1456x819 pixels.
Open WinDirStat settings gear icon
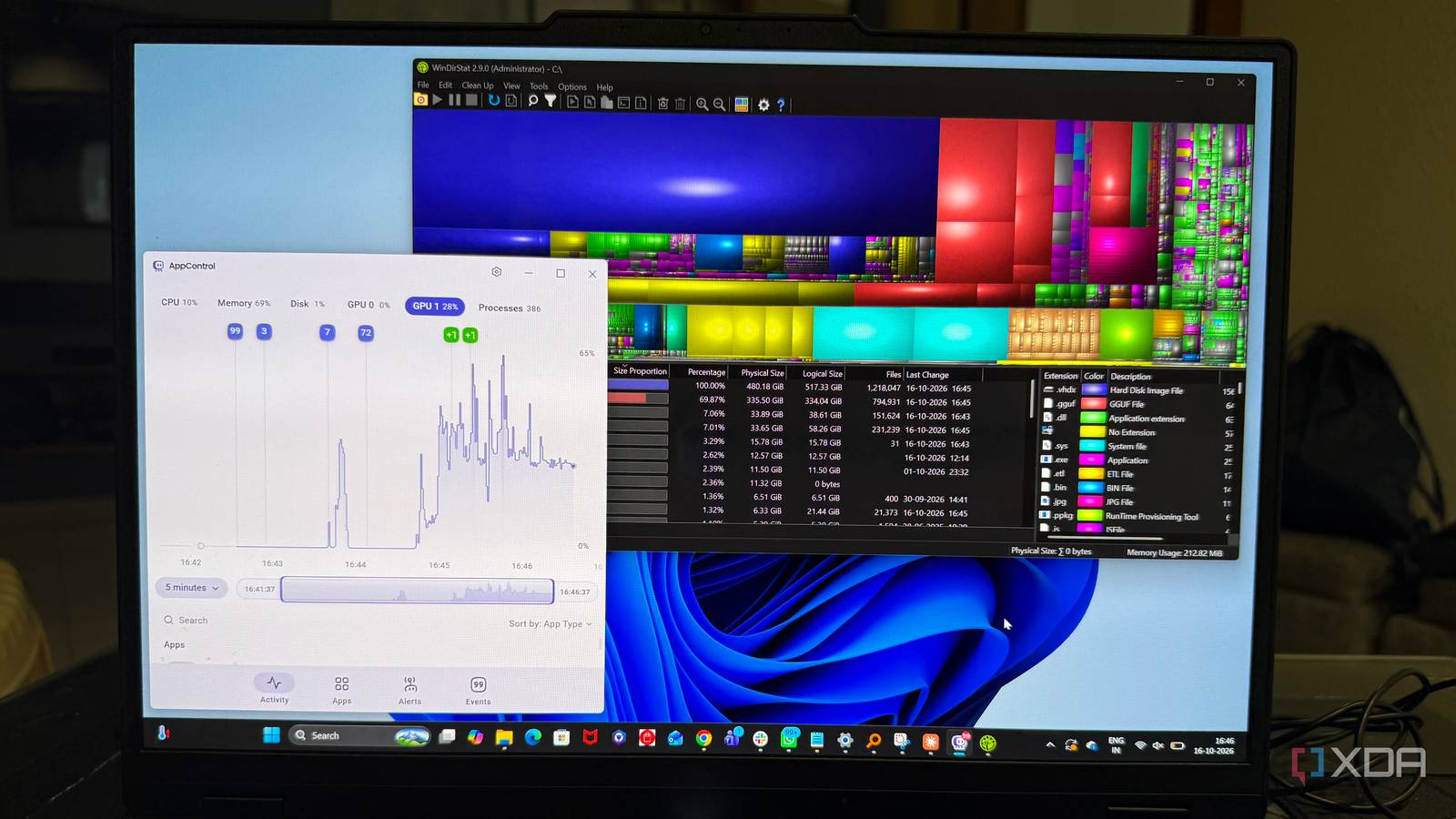tap(763, 105)
